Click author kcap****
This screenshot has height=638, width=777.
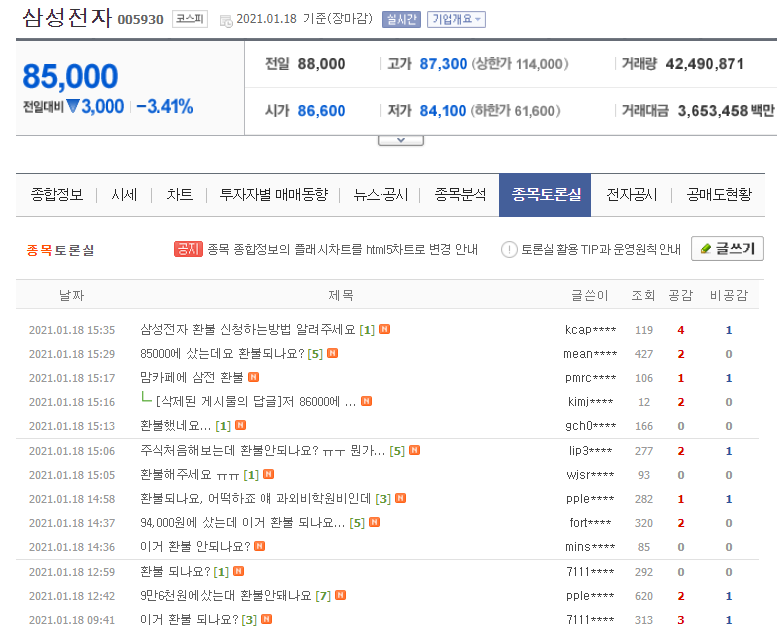click(x=590, y=330)
